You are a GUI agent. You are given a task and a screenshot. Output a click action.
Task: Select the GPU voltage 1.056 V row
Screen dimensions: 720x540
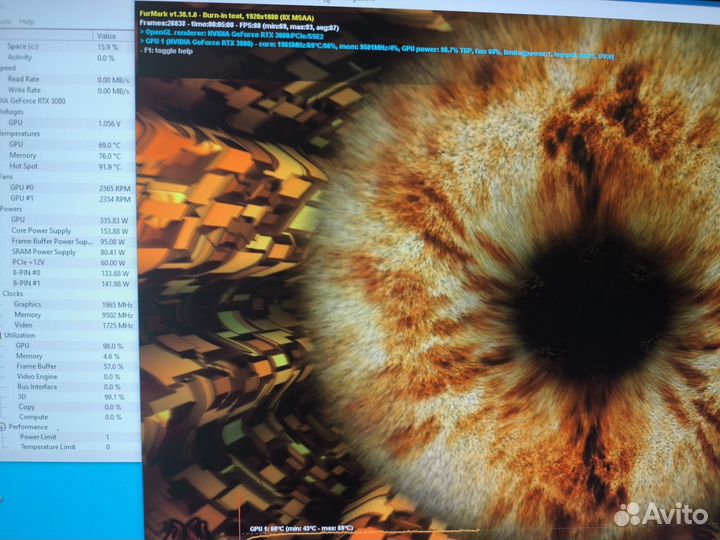click(68, 123)
